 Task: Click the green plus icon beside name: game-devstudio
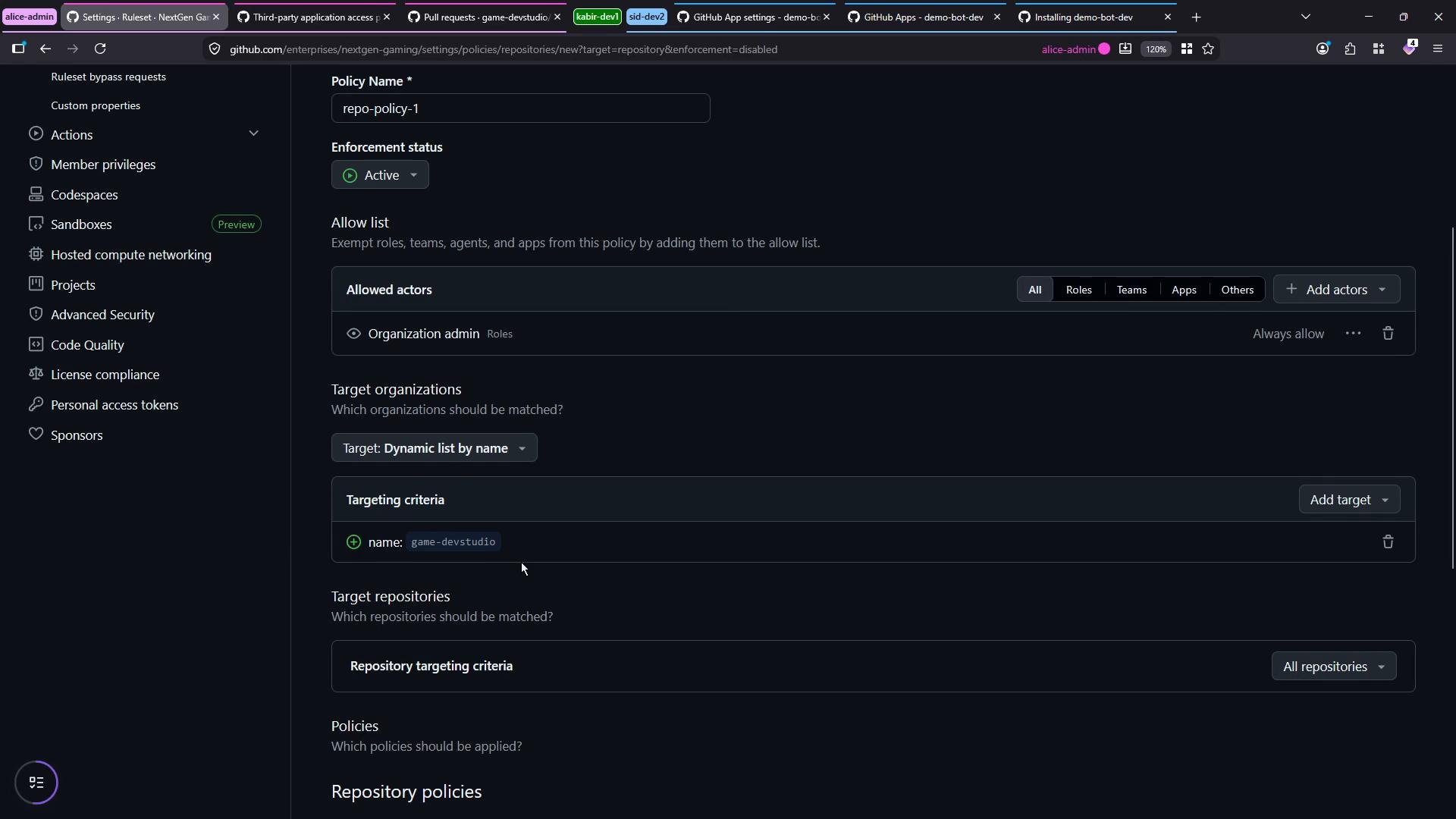pos(353,542)
